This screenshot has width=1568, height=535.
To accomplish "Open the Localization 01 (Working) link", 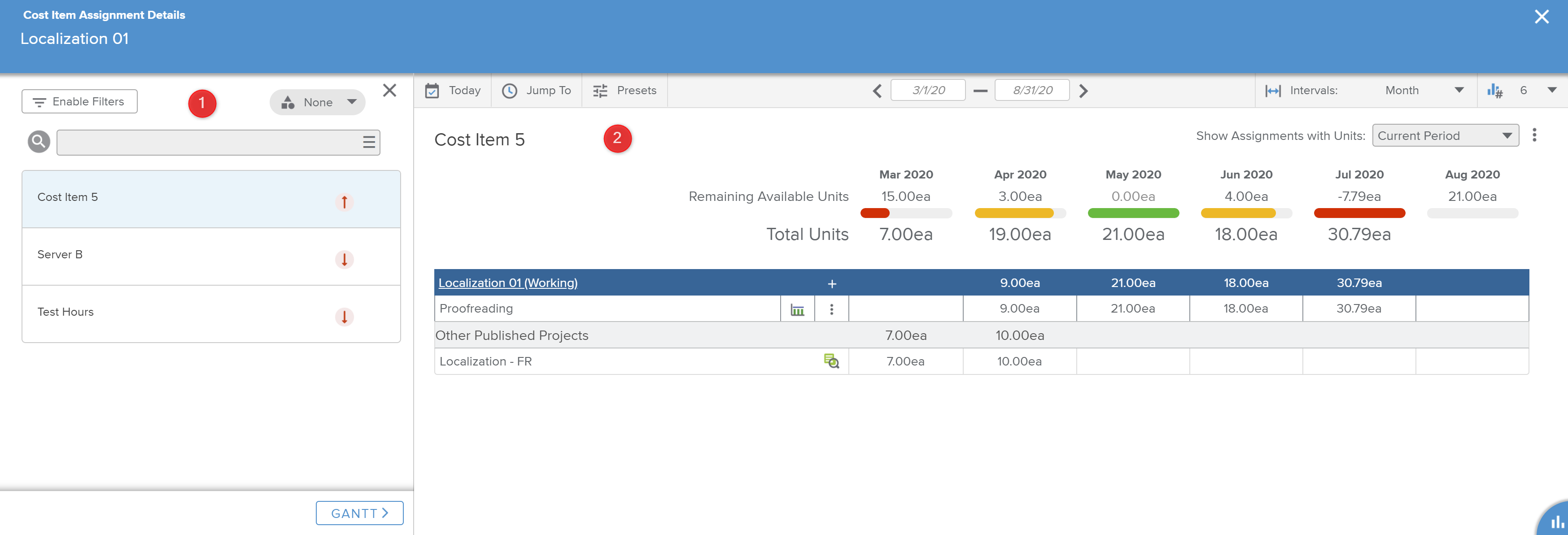I will [508, 283].
